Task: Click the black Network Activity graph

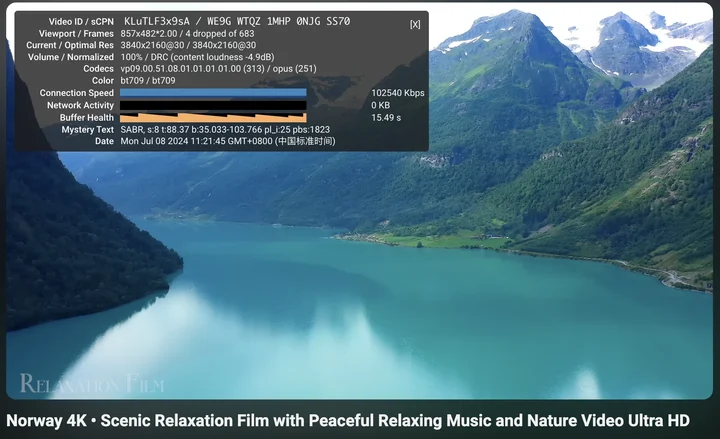Action: [213, 105]
